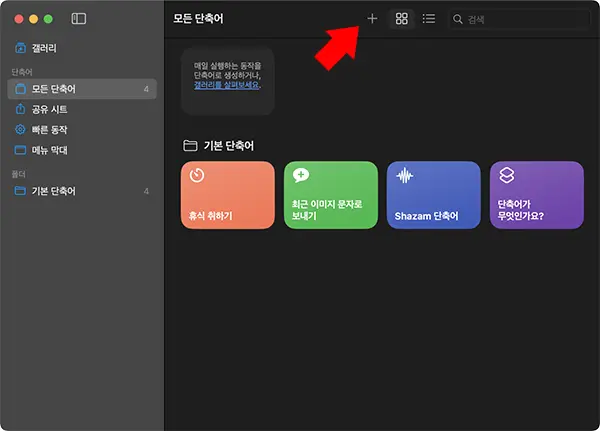Open the 기본 단축어 folder in the sidebar
600x431 pixels.
[82, 191]
